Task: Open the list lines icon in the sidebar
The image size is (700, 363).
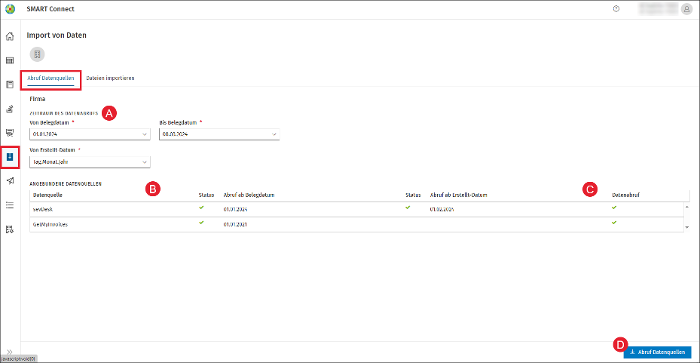Action: point(10,205)
